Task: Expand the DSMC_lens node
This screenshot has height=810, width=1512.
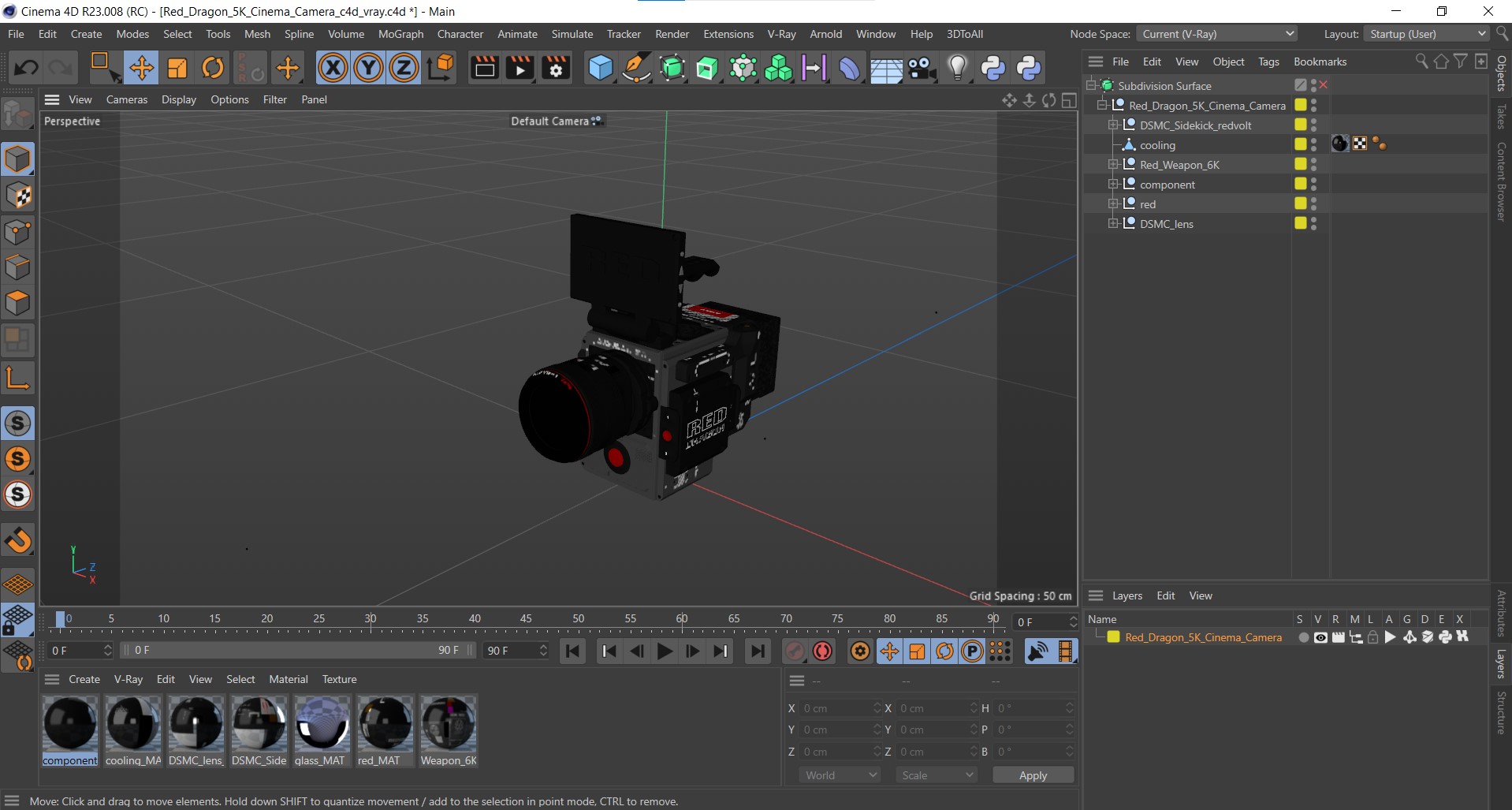Action: [x=1113, y=223]
